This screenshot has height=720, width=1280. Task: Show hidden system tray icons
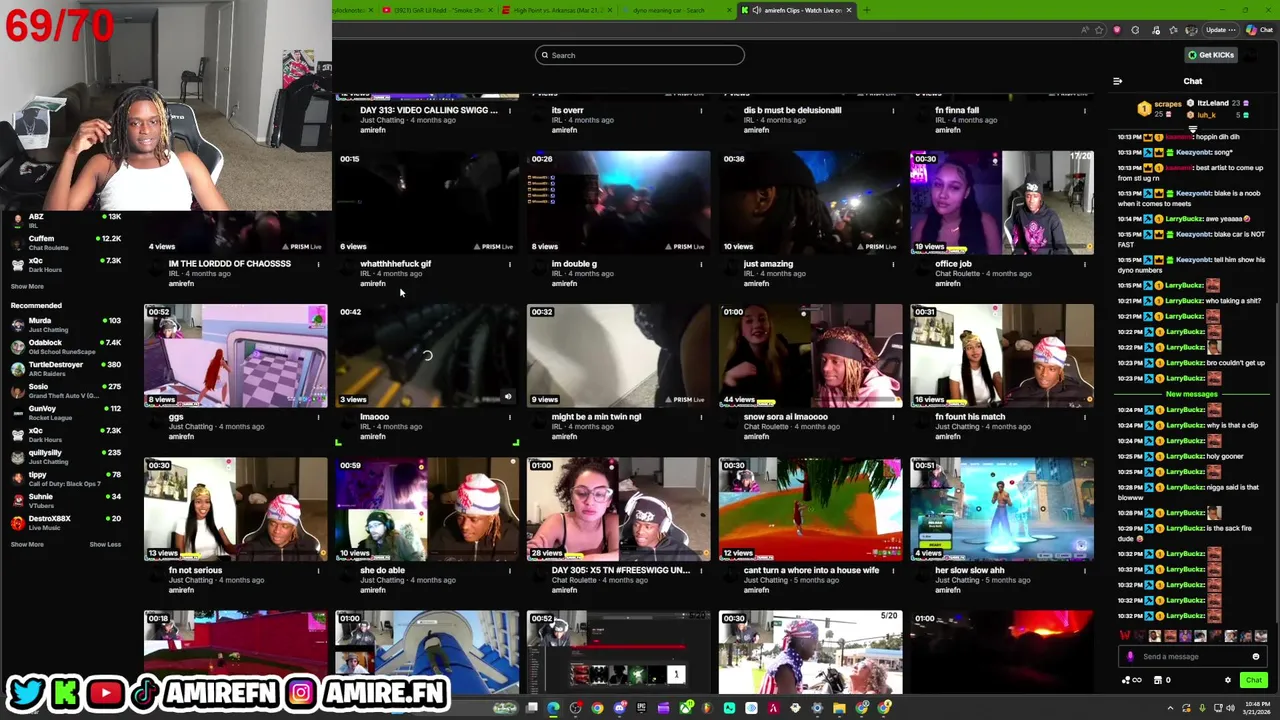point(1170,708)
